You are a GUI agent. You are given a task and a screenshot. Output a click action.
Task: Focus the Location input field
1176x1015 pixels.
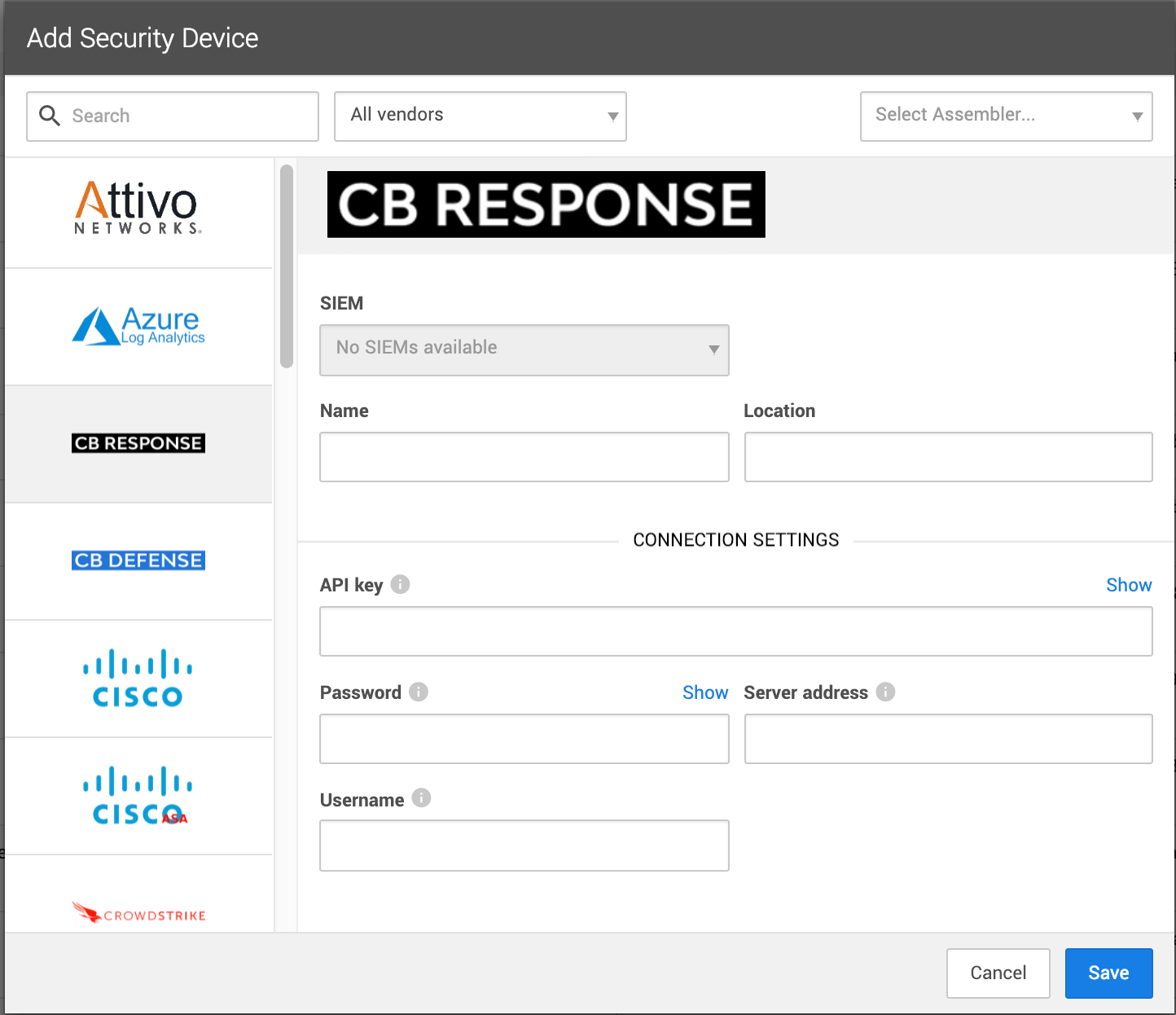(949, 457)
